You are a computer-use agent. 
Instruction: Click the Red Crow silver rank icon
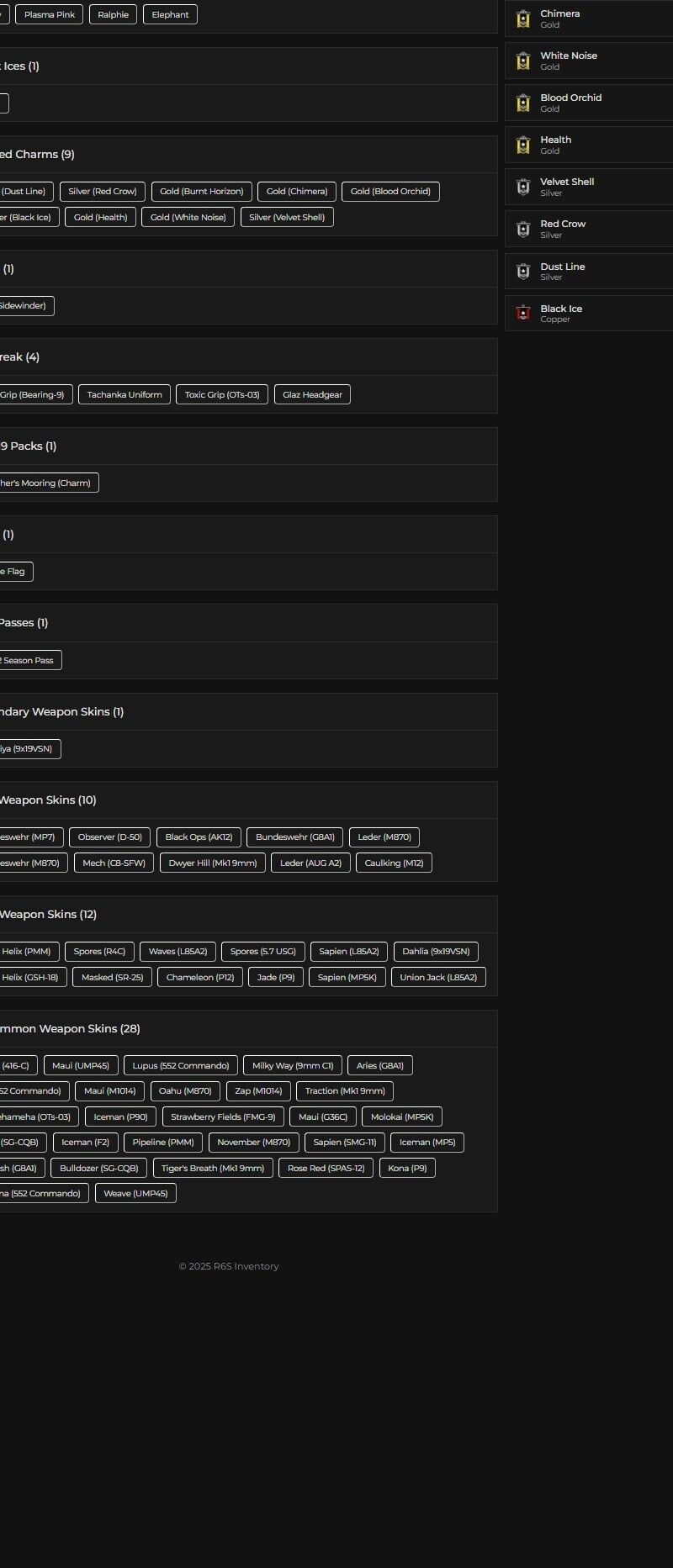pyautogui.click(x=523, y=229)
